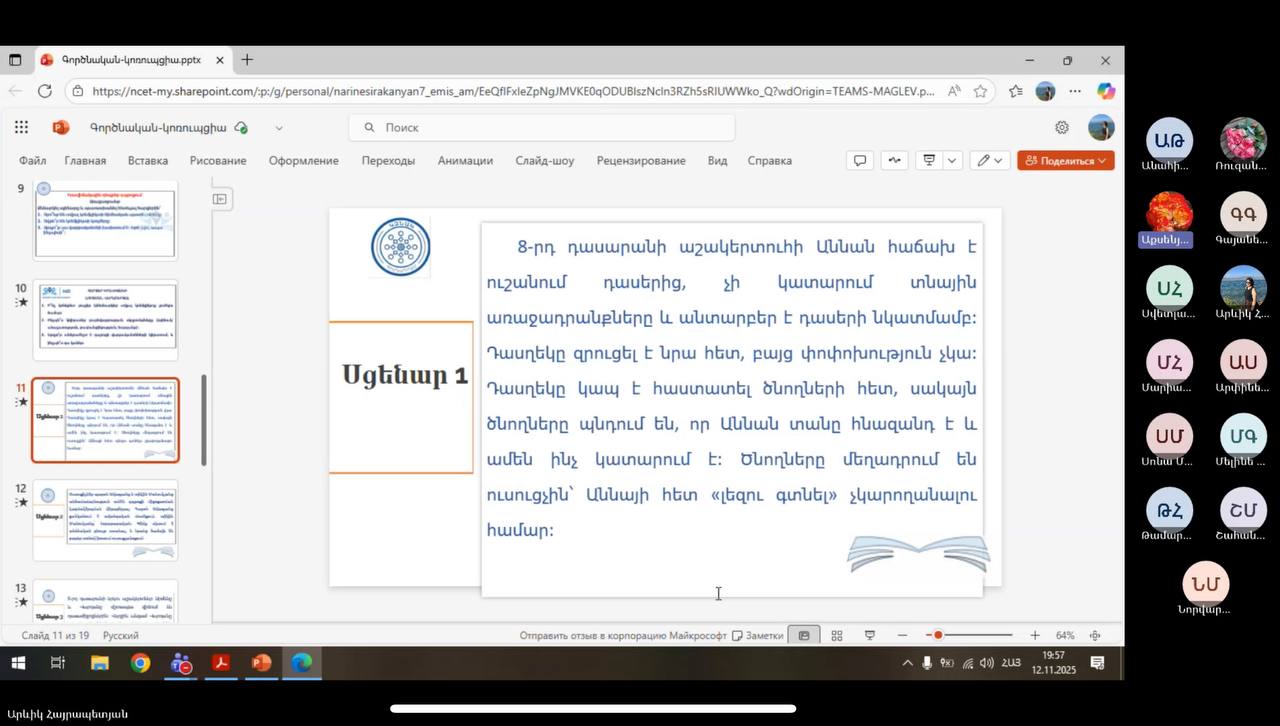1280x726 pixels.
Task: Open the PowerPoint settings gear
Action: (x=1062, y=127)
